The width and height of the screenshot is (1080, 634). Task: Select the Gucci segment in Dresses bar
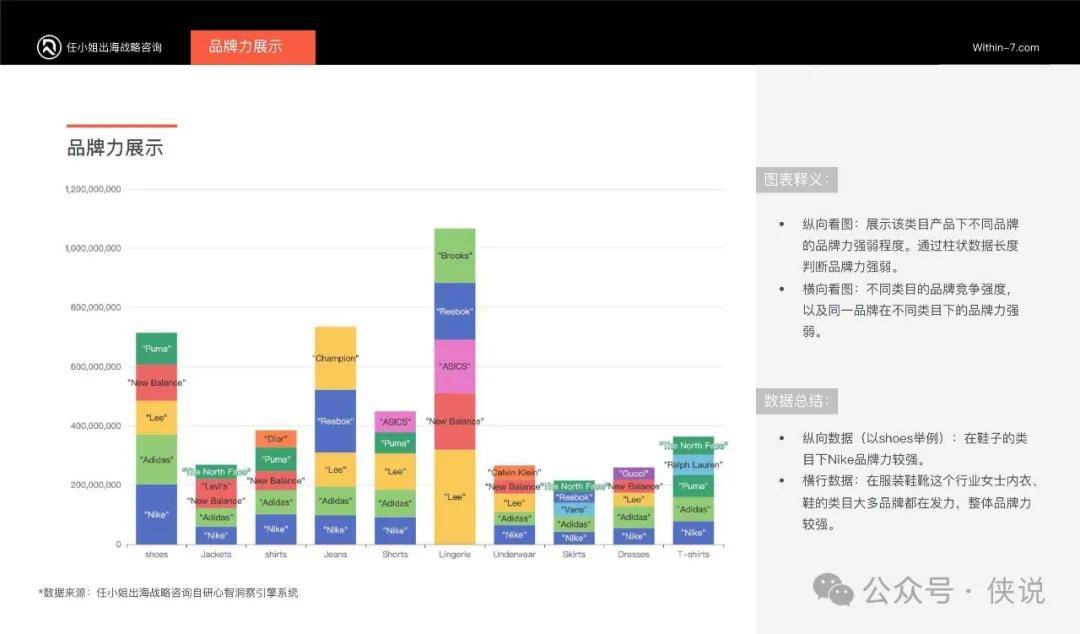(634, 473)
